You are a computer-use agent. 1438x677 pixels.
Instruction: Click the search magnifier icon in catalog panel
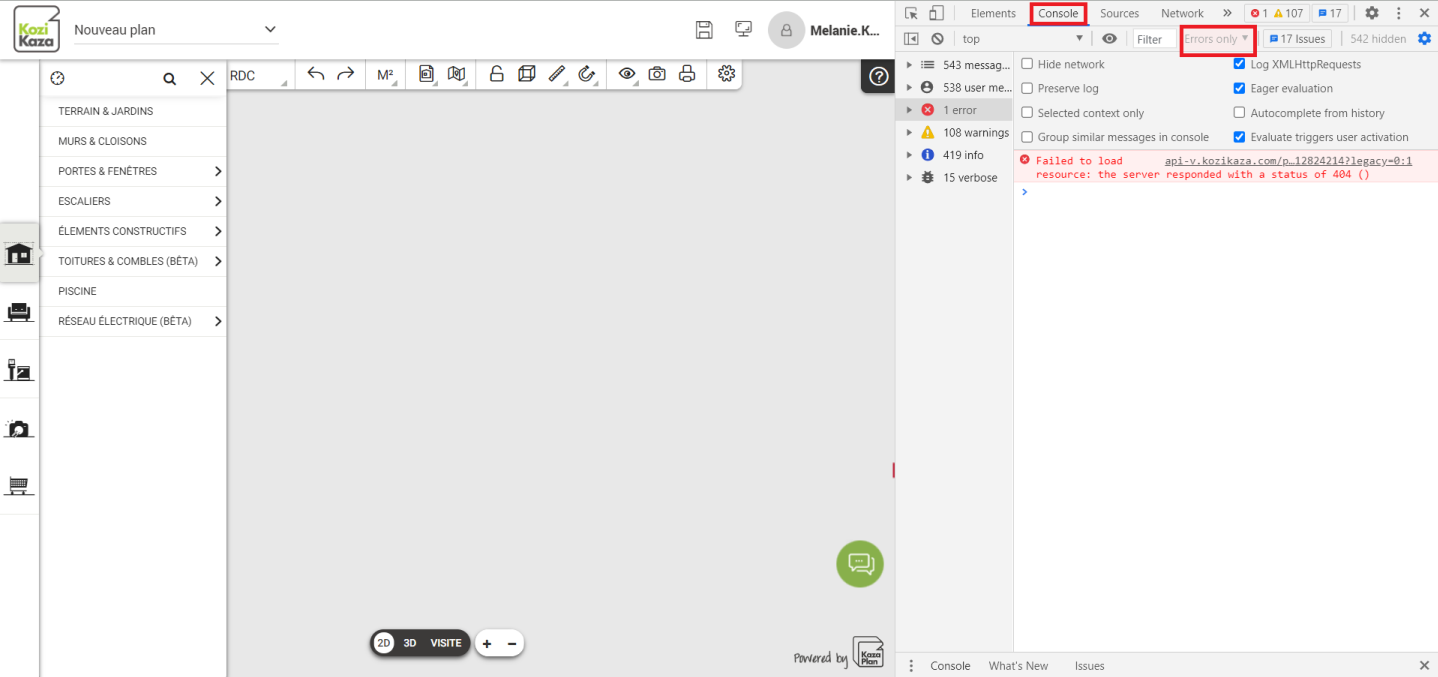(170, 78)
